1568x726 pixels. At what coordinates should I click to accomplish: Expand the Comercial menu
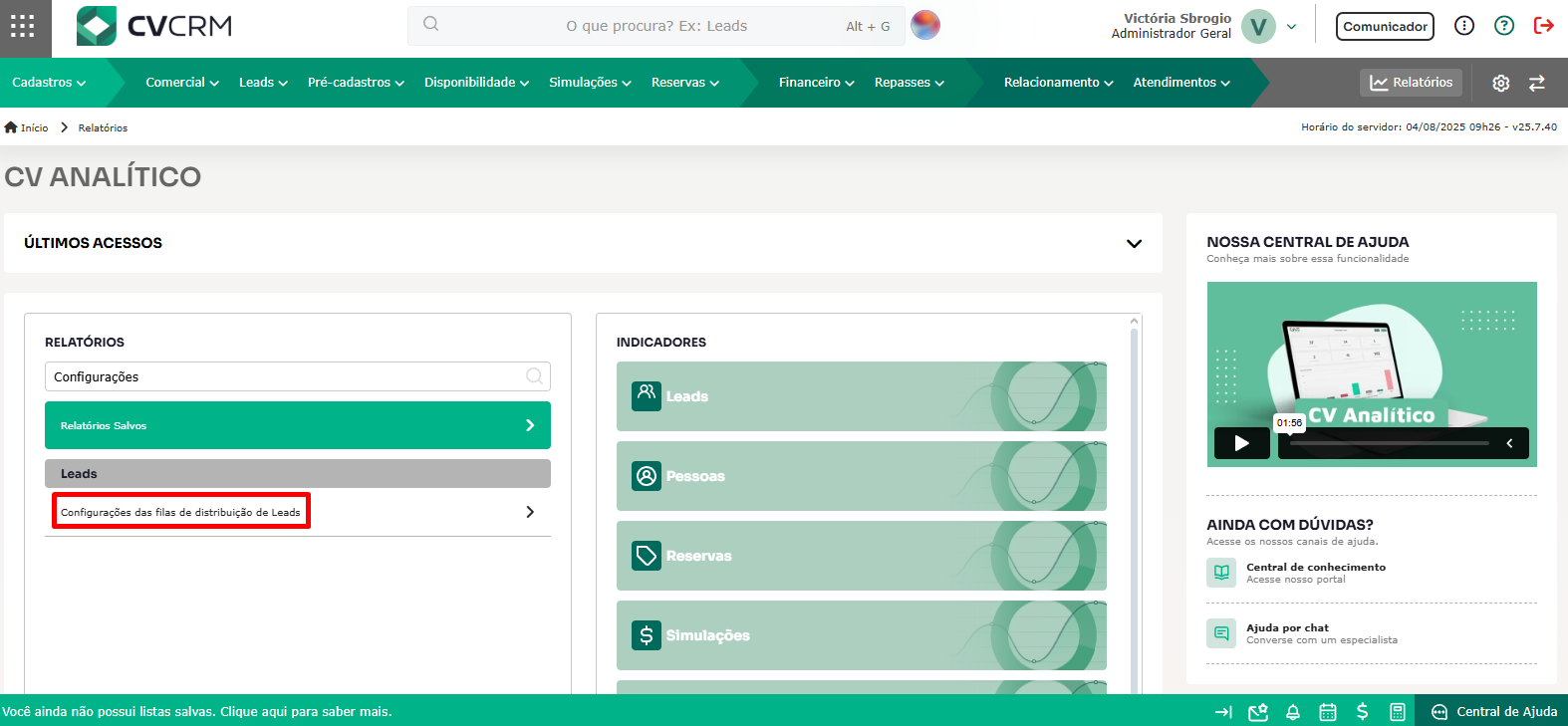(x=182, y=83)
